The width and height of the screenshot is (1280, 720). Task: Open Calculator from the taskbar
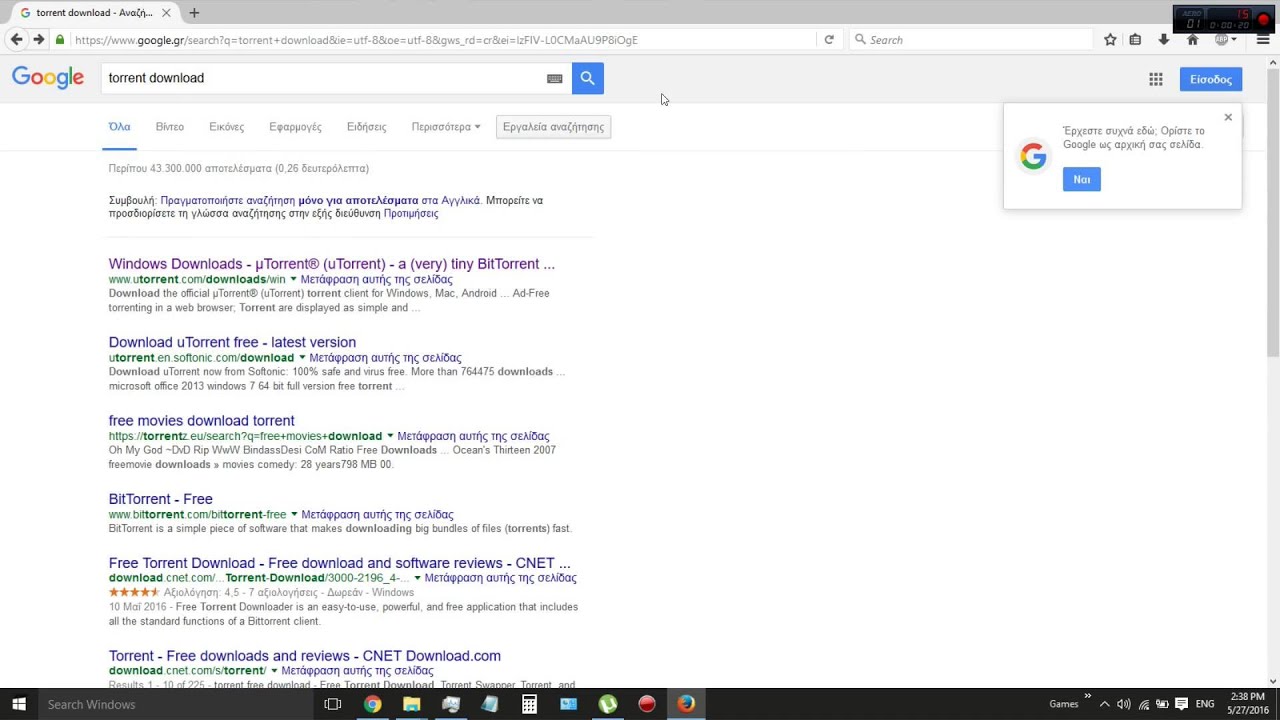coord(529,704)
